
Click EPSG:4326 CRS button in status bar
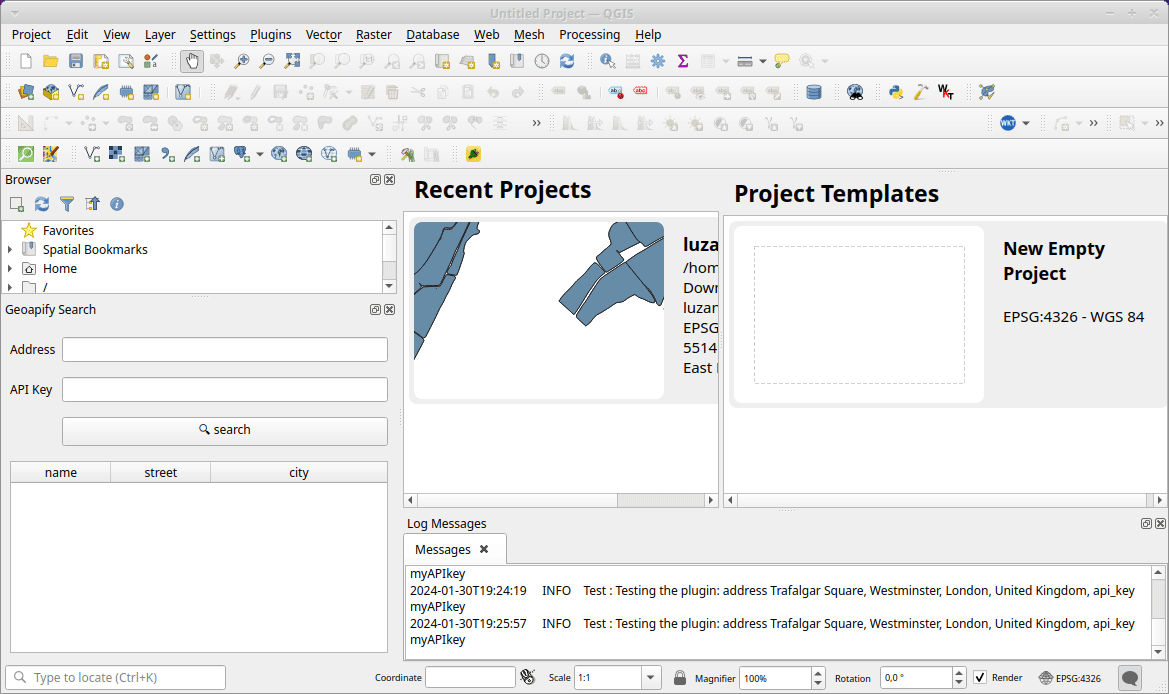pyautogui.click(x=1070, y=678)
